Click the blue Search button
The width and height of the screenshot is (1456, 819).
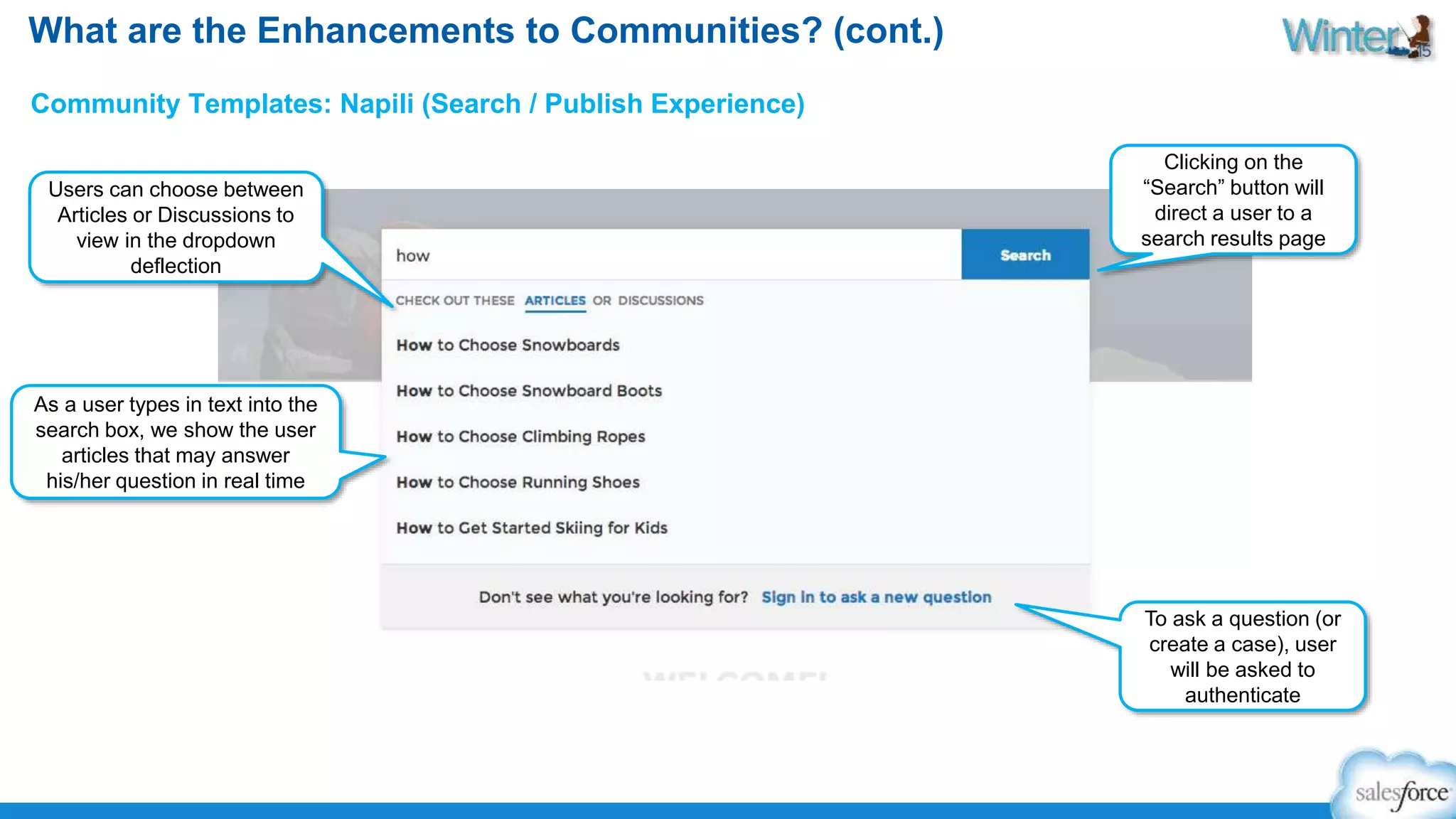tap(1025, 255)
